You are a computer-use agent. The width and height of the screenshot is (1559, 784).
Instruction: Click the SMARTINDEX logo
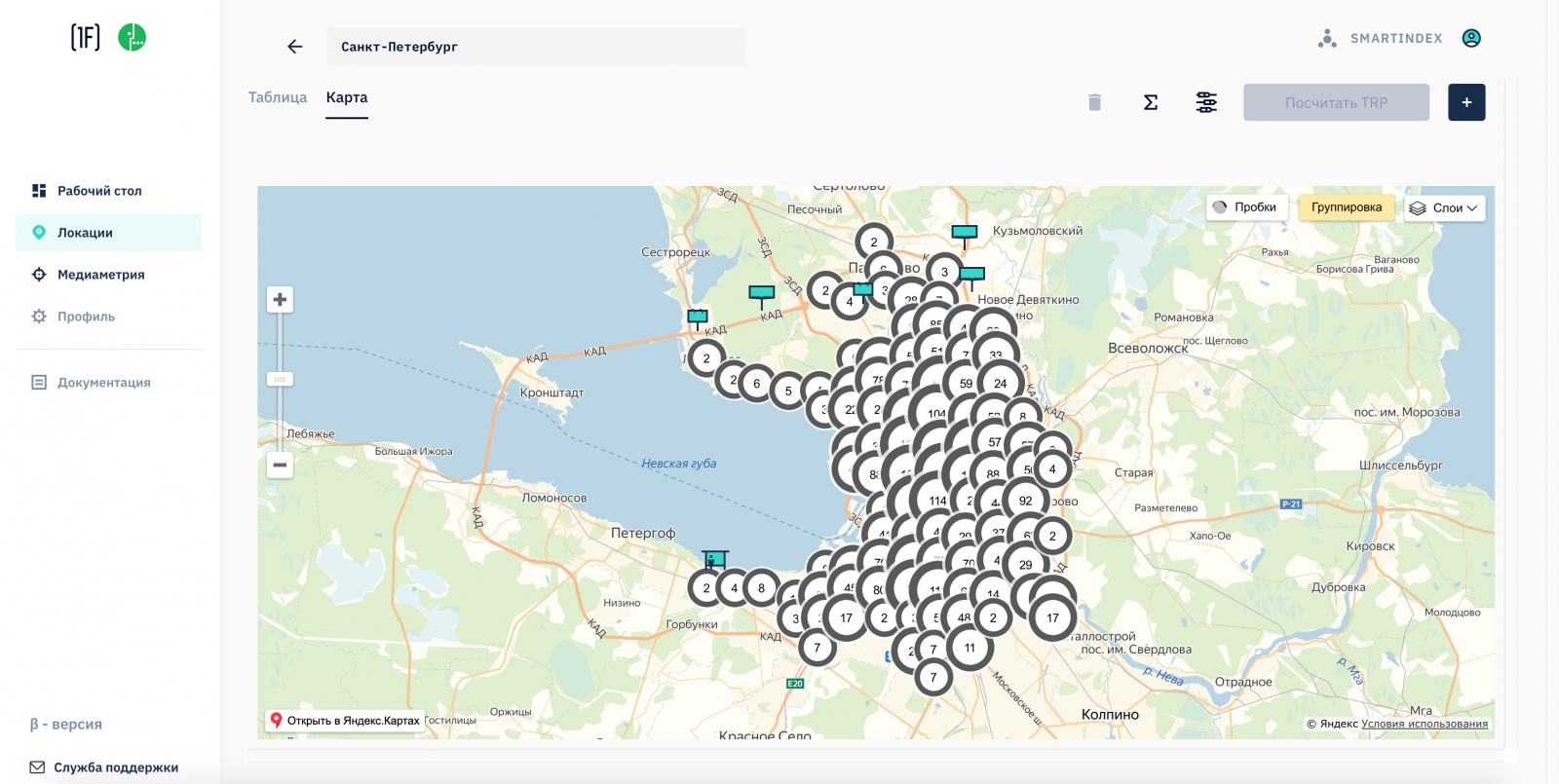tap(1381, 38)
